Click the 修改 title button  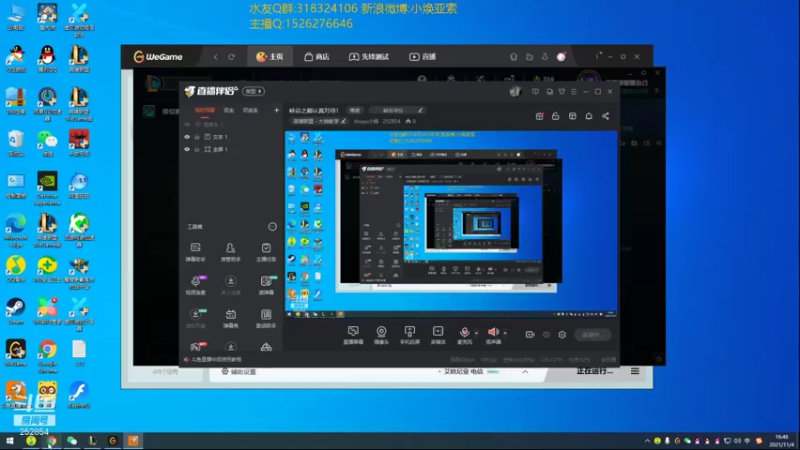[x=355, y=110]
